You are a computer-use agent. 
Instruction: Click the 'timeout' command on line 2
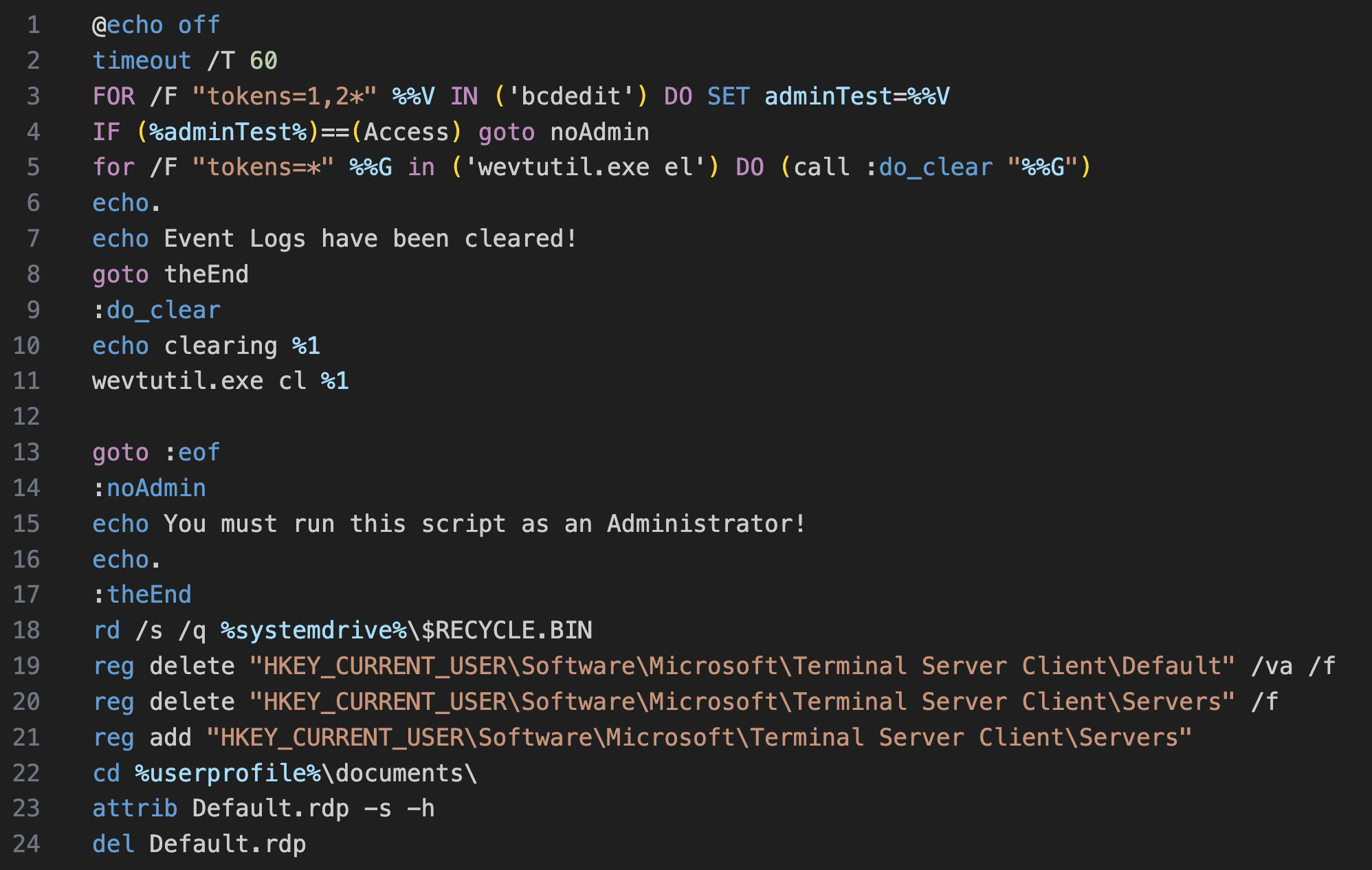142,60
